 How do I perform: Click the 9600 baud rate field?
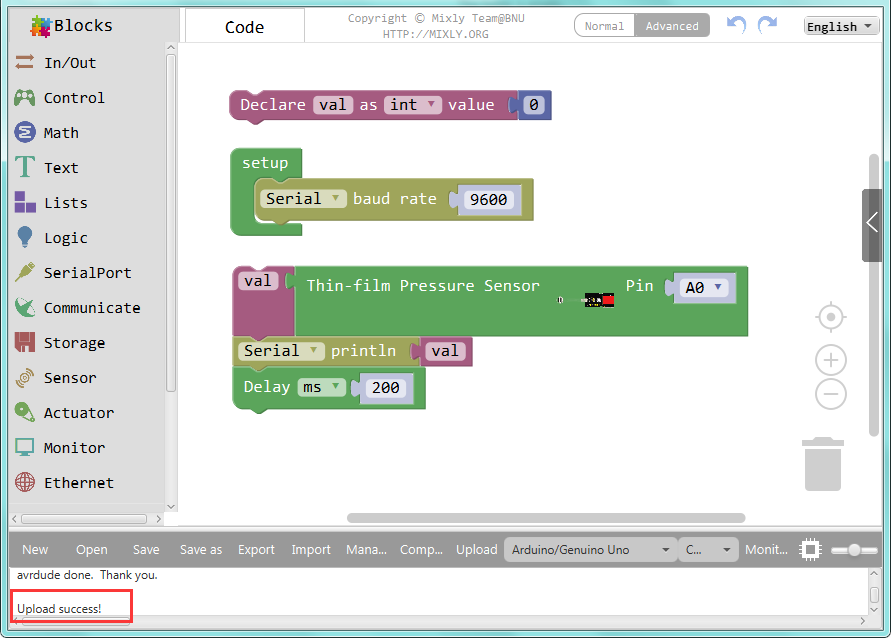488,200
